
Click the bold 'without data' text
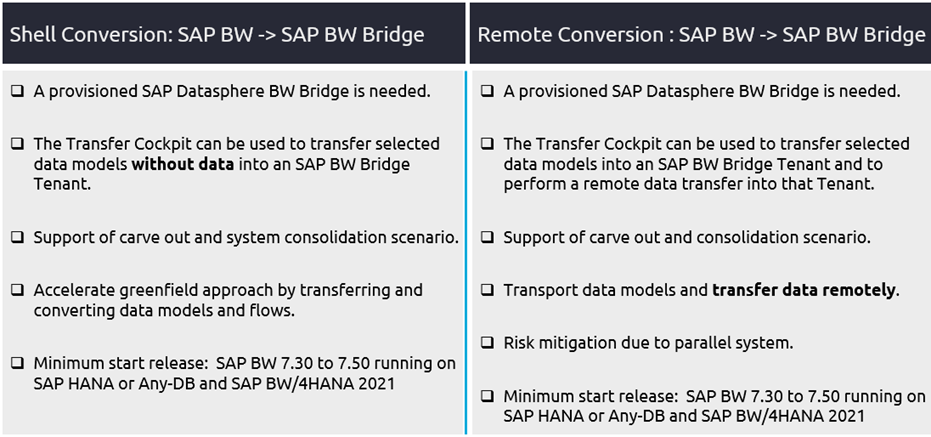pyautogui.click(x=183, y=164)
